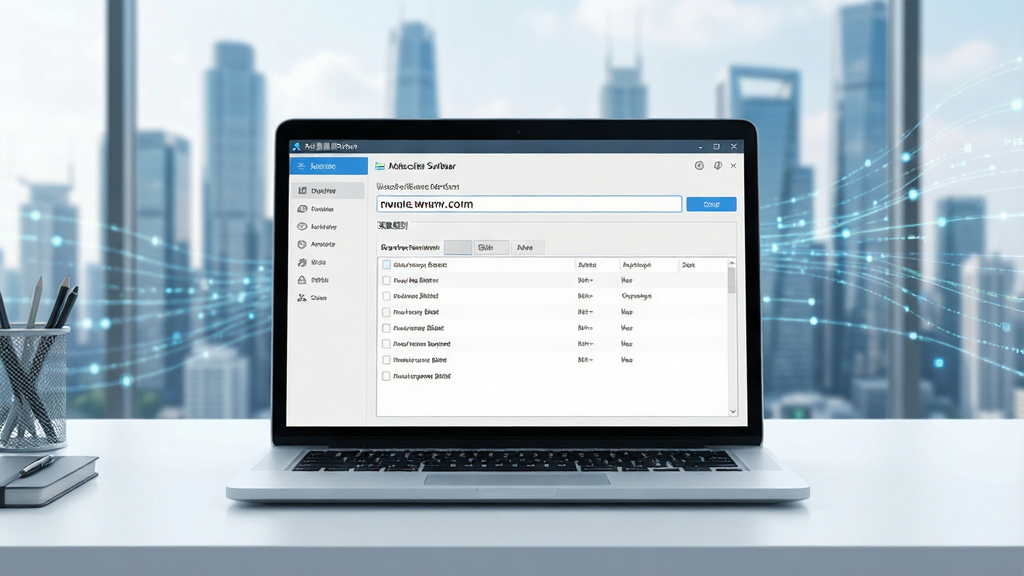This screenshot has height=576, width=1024.
Task: Click the circular icon in the panel header
Action: point(699,166)
